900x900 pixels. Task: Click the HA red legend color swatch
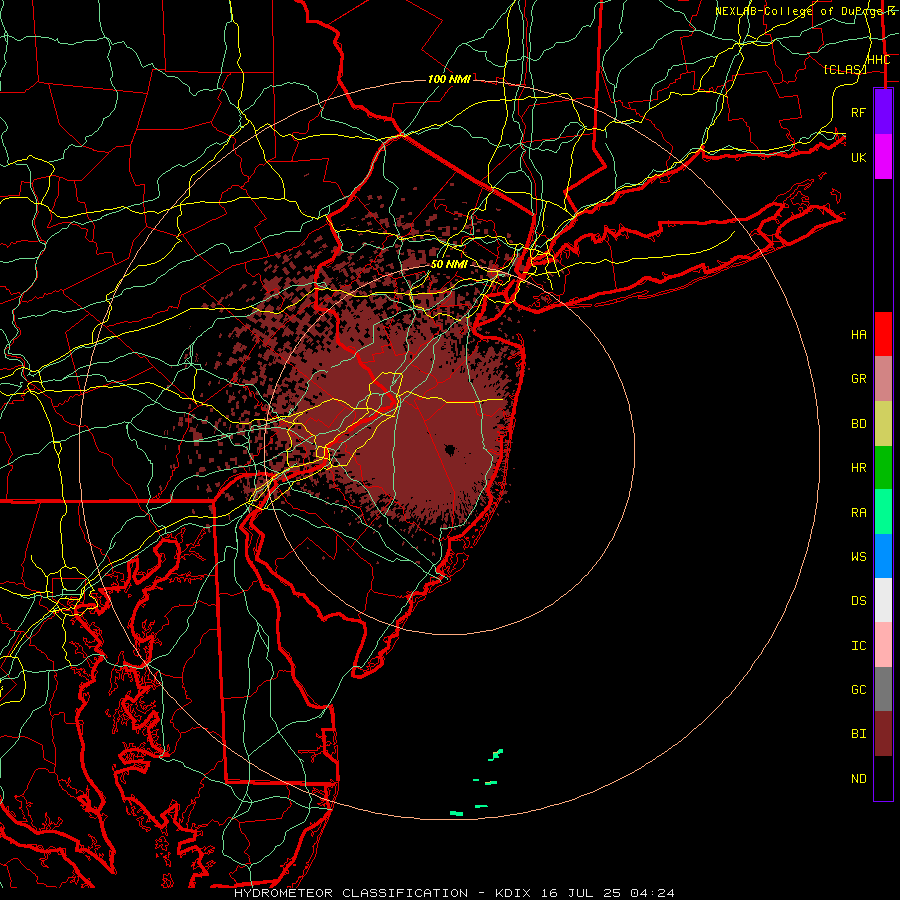click(x=883, y=334)
